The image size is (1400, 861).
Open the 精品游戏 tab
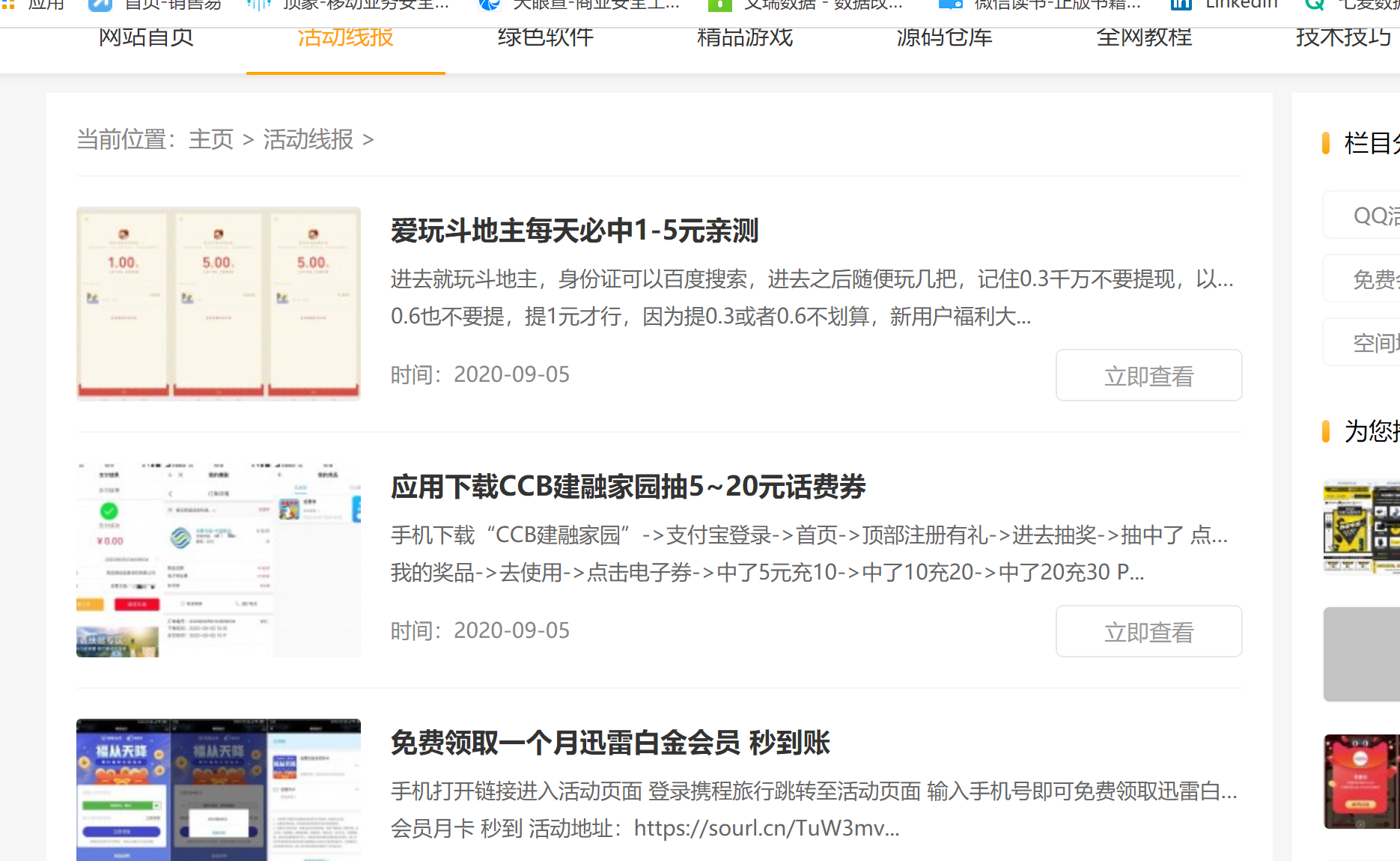tap(744, 37)
